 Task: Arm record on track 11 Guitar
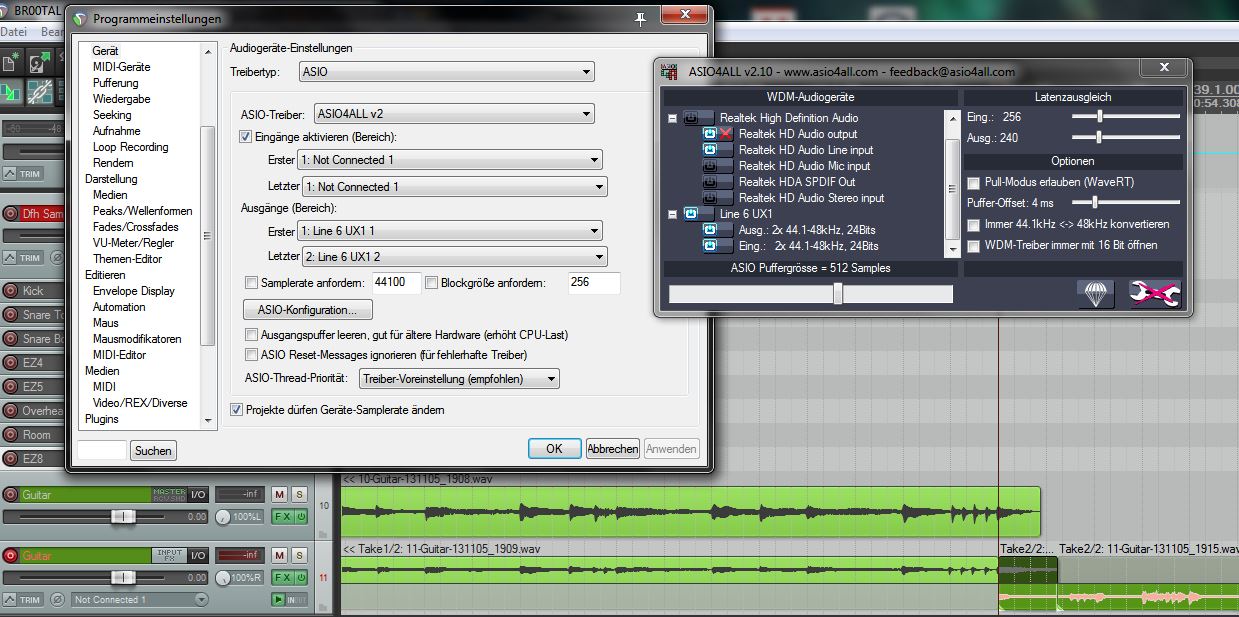click(x=11, y=555)
